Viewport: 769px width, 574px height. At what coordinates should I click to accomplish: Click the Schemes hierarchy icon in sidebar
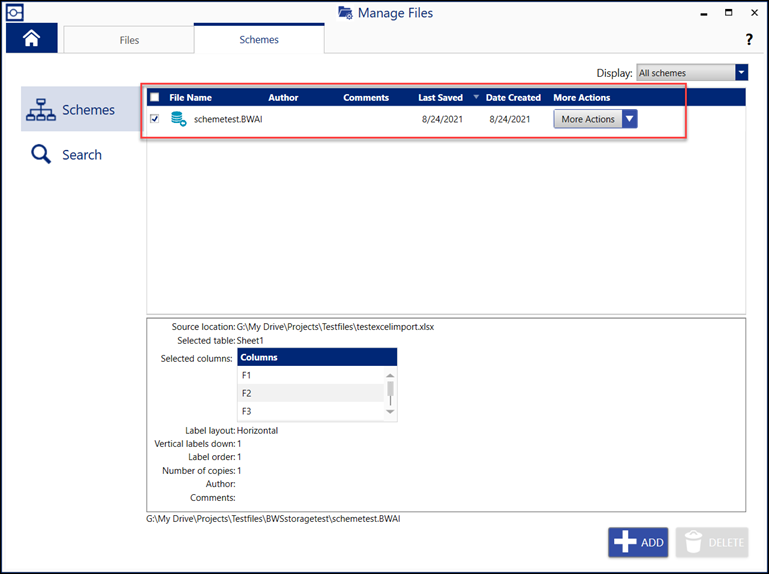pos(41,110)
